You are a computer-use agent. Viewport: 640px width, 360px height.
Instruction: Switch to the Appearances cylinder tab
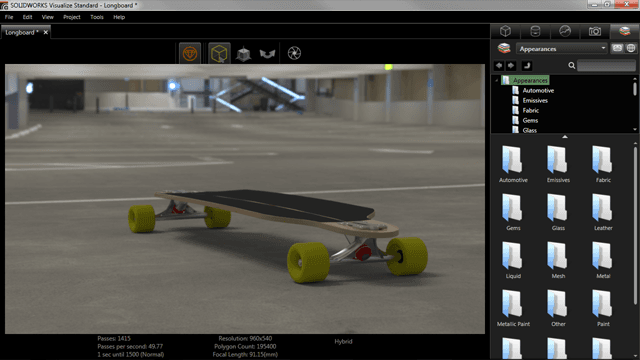tap(535, 31)
